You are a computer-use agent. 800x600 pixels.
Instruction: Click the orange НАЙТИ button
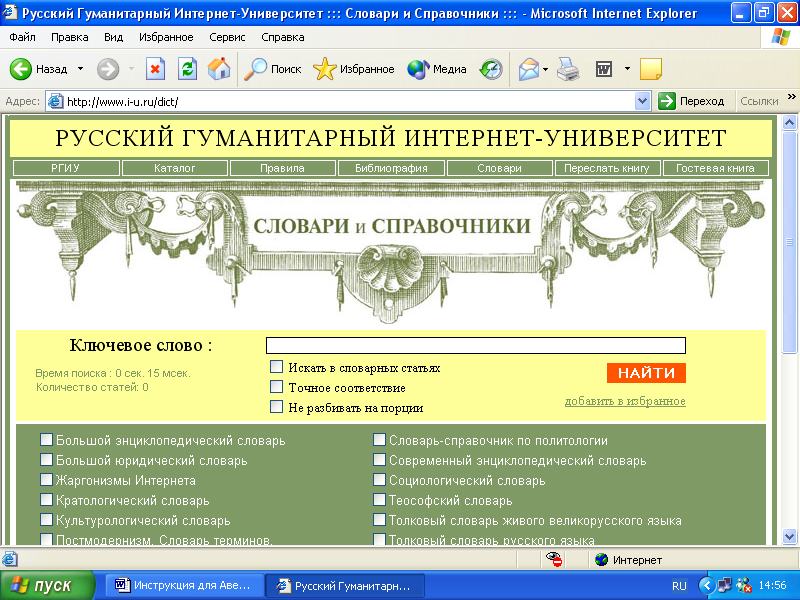point(646,373)
